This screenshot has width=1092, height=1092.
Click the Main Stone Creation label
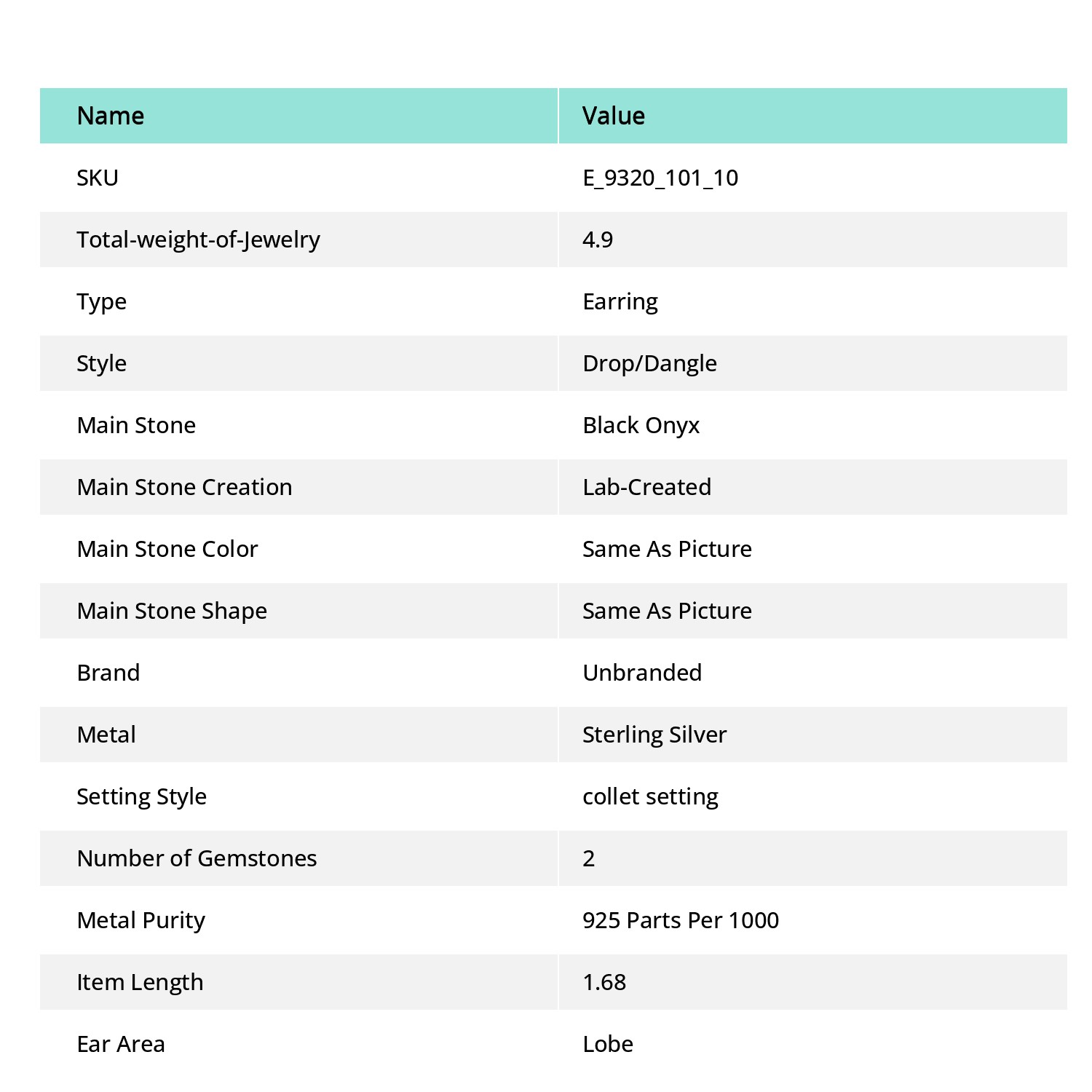185,487
